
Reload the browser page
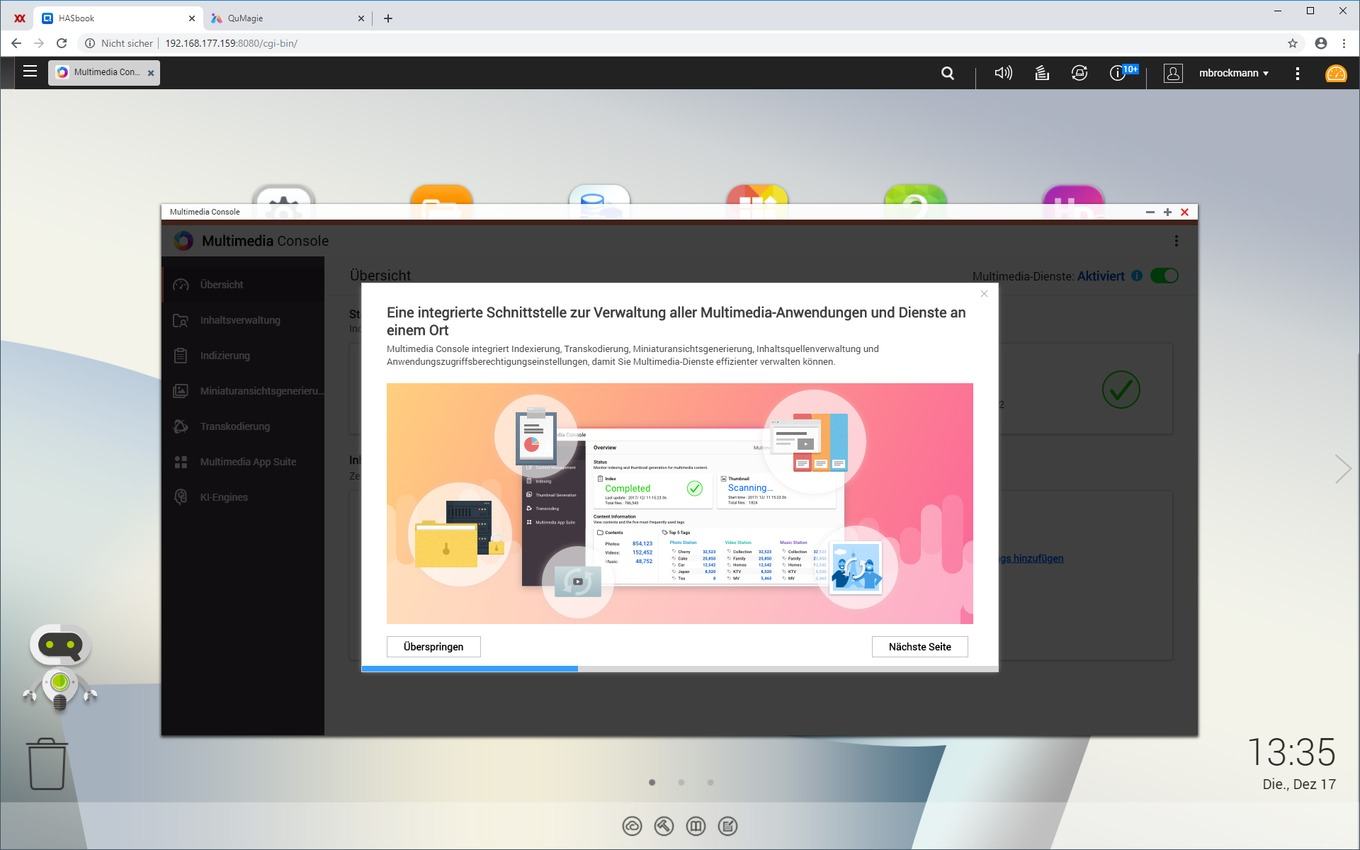62,43
